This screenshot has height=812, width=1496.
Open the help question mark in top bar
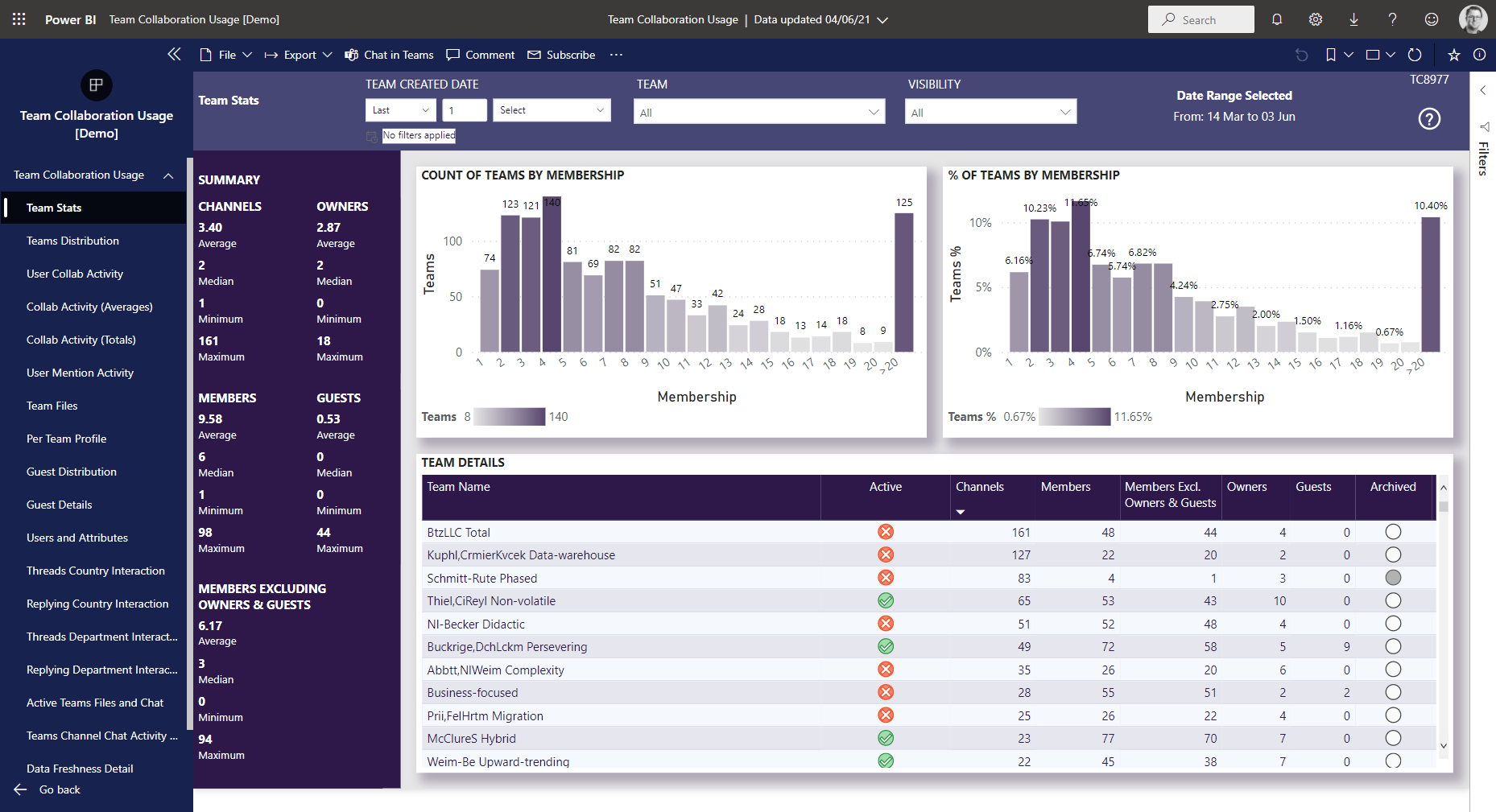[1393, 19]
